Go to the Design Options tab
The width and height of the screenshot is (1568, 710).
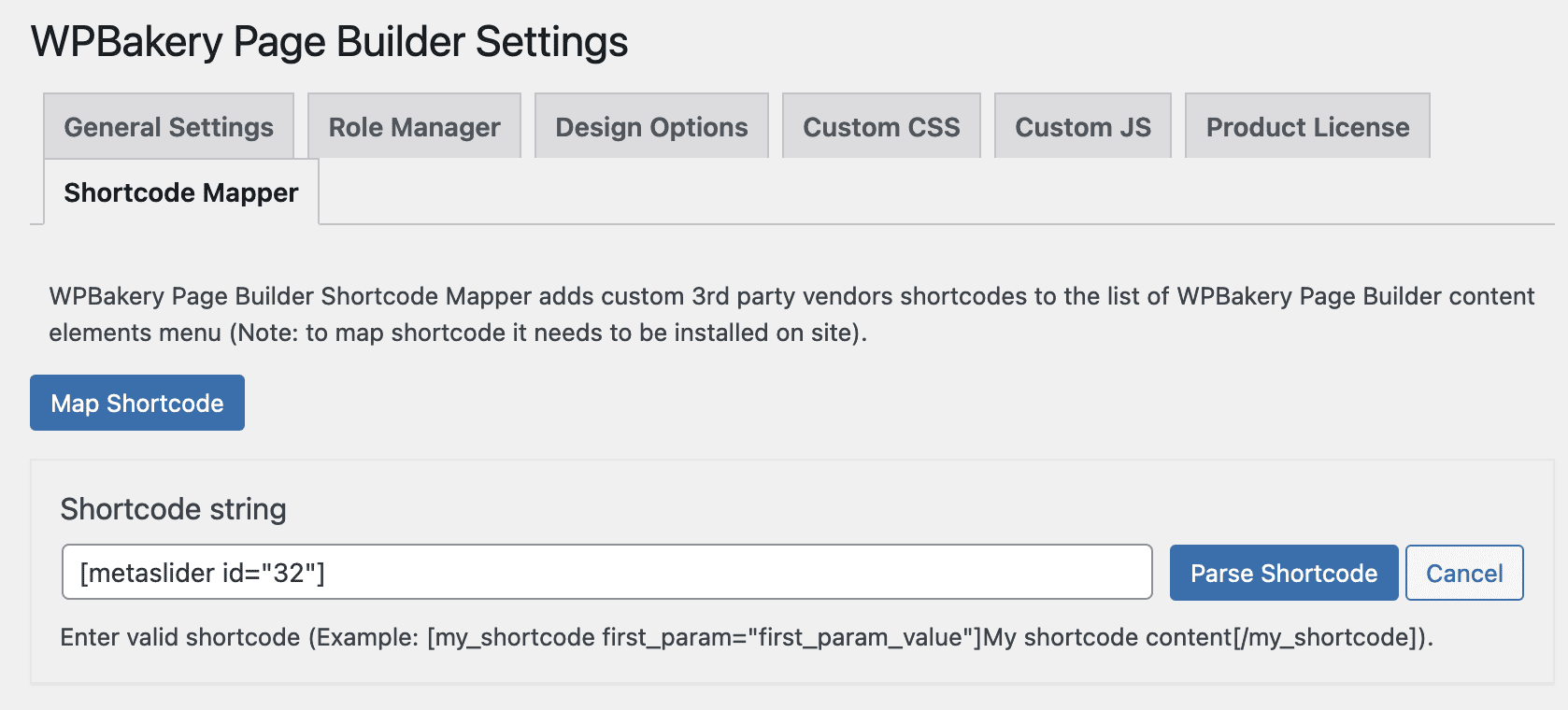pos(651,127)
